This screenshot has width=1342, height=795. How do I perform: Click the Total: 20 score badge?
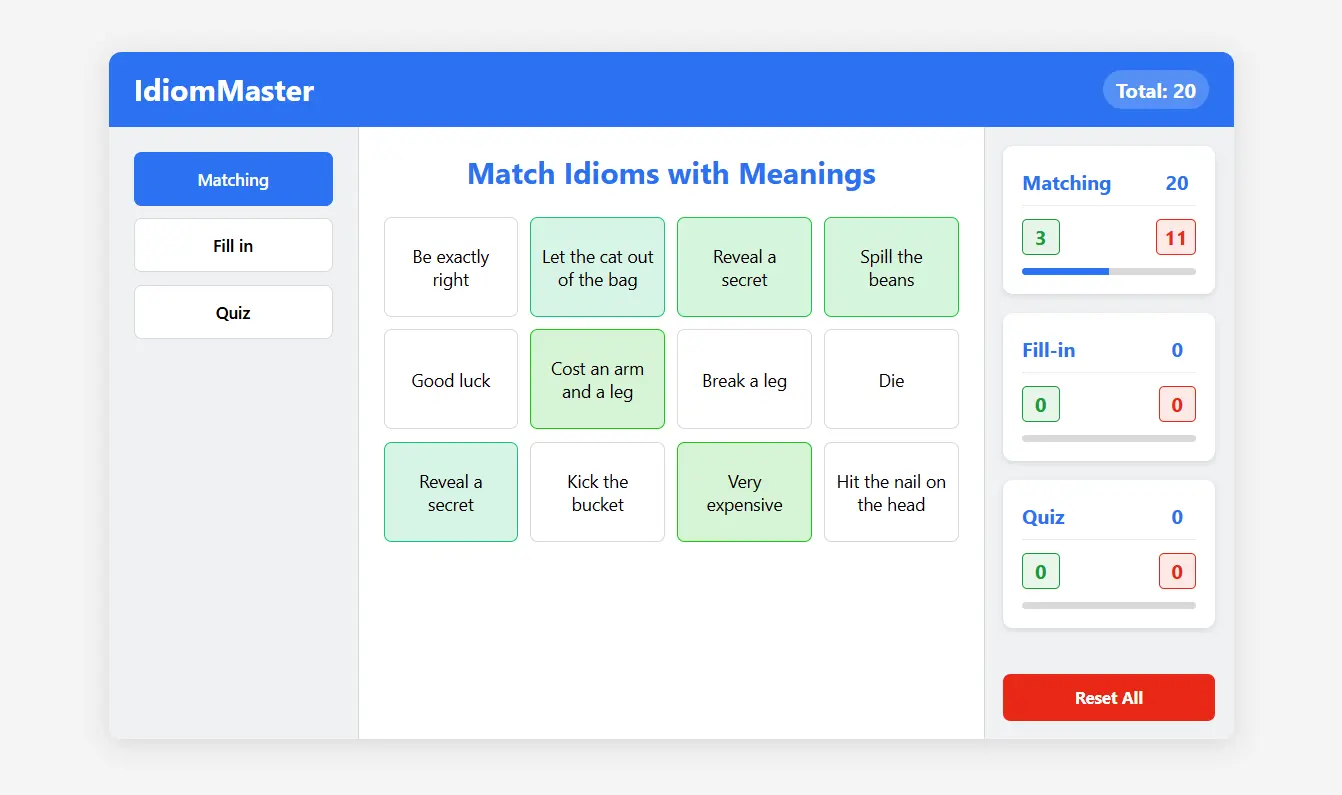(x=1155, y=91)
